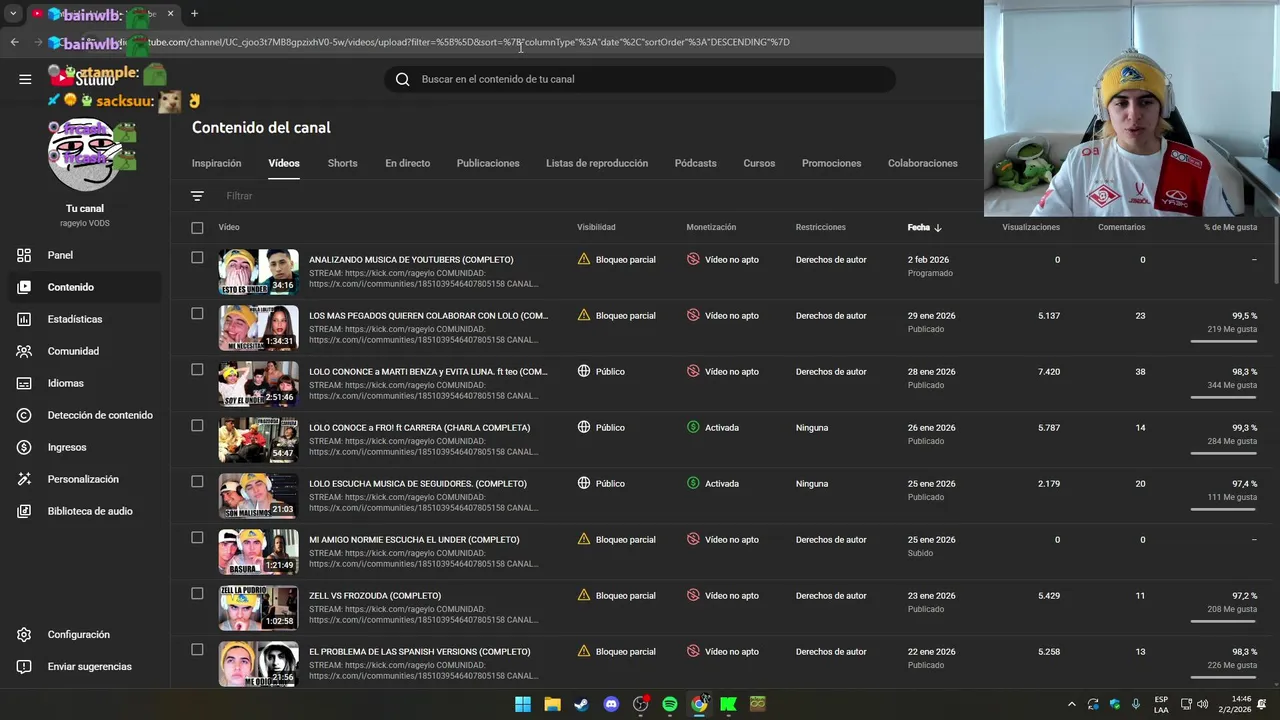
Task: Open ZELL VS FROZOUDA video title link
Action: tap(375, 596)
